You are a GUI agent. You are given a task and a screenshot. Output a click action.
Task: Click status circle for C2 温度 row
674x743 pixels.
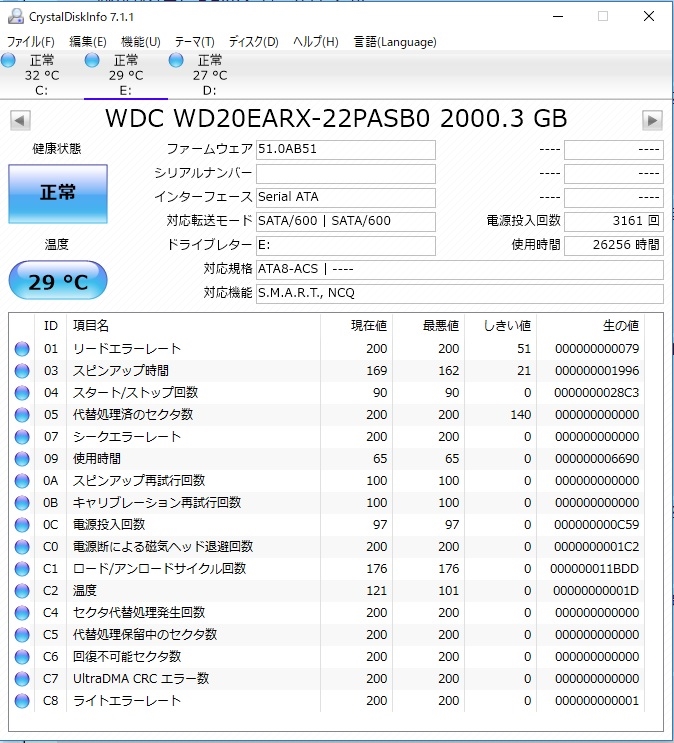tap(22, 591)
